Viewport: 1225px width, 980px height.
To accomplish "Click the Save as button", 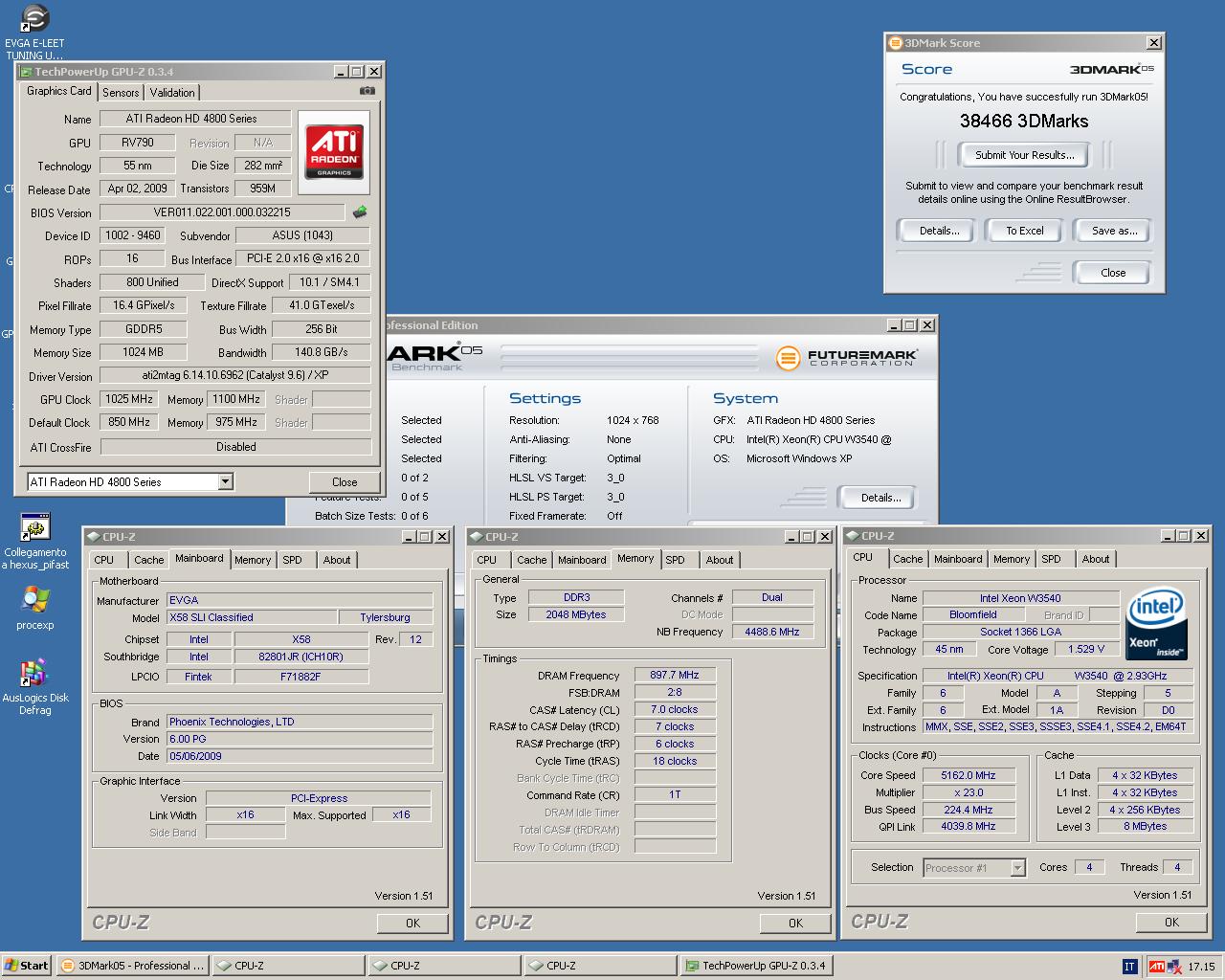I will point(1114,231).
